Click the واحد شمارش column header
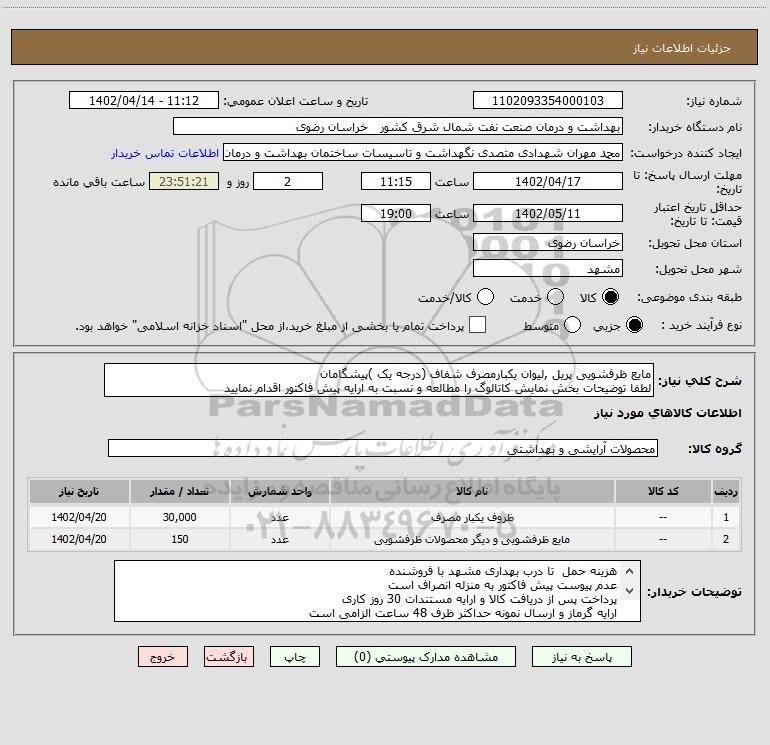770x745 pixels. [279, 492]
